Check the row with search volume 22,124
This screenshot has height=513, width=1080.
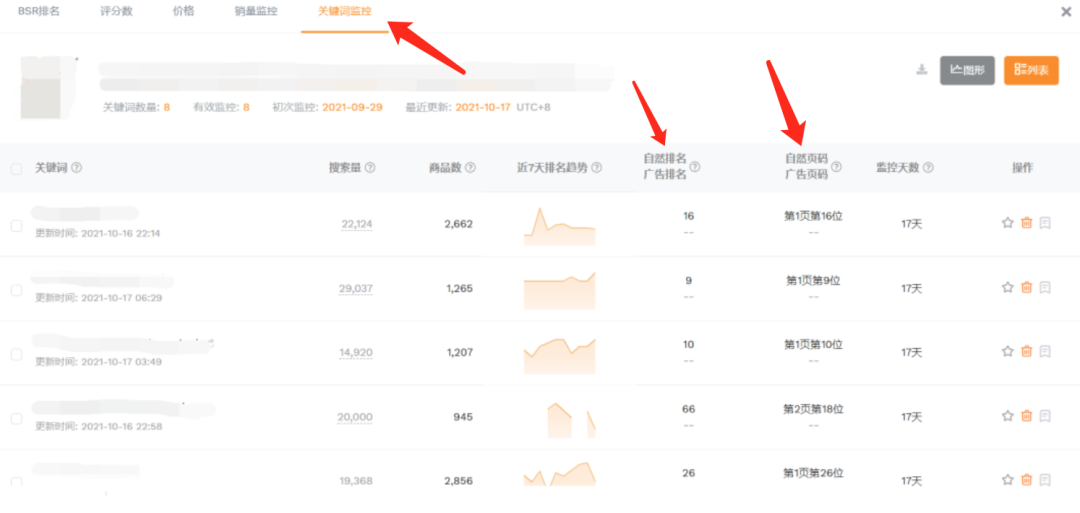coord(17,226)
